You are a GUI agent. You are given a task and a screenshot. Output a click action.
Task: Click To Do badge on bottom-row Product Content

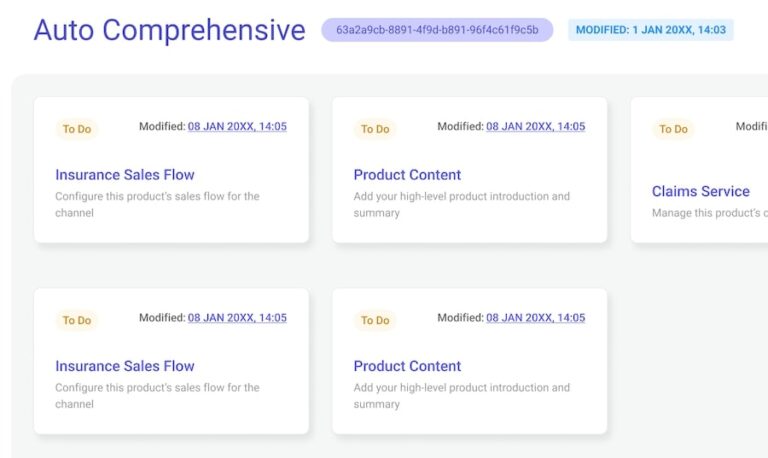[x=375, y=320]
